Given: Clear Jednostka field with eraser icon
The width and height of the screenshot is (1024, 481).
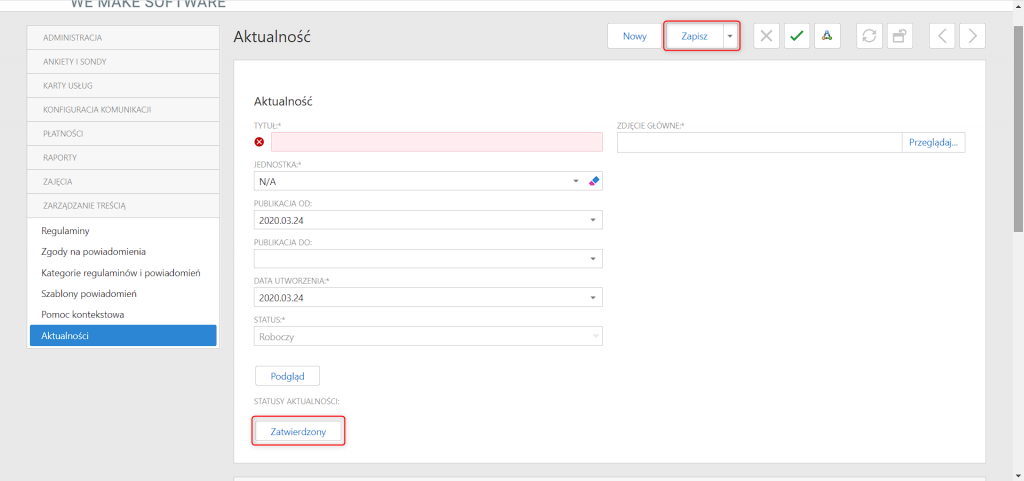Looking at the screenshot, I should tap(593, 181).
